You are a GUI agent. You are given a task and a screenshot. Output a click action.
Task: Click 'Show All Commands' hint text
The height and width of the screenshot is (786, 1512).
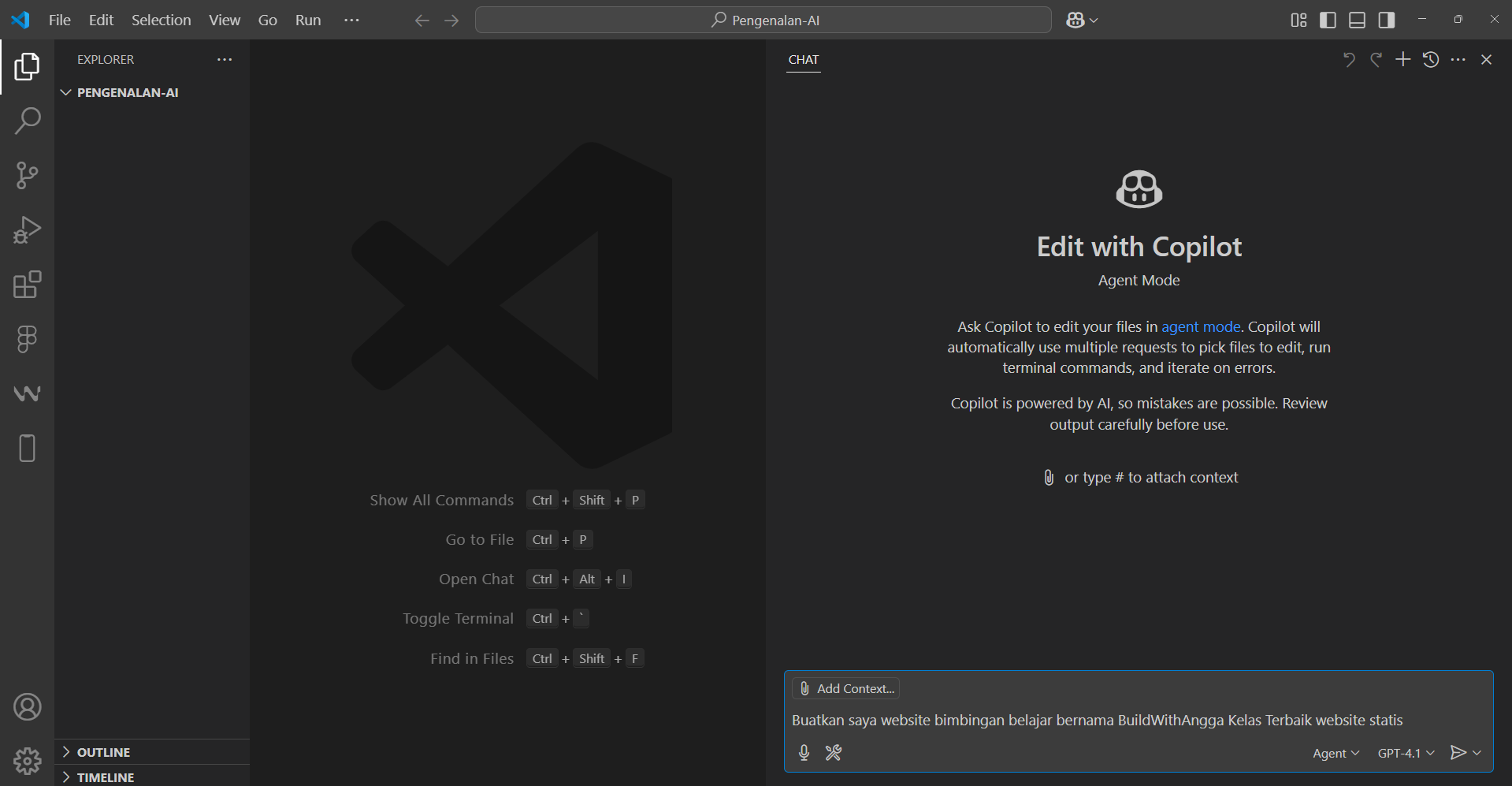(x=441, y=500)
